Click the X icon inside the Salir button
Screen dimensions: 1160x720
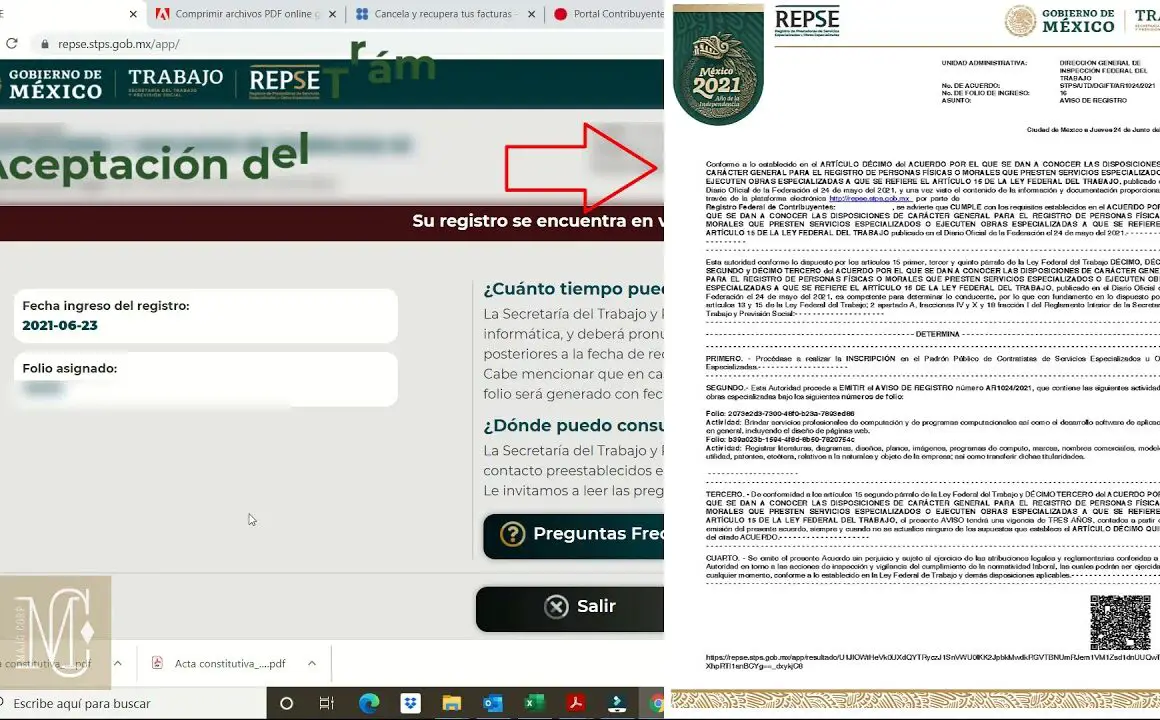click(x=556, y=607)
